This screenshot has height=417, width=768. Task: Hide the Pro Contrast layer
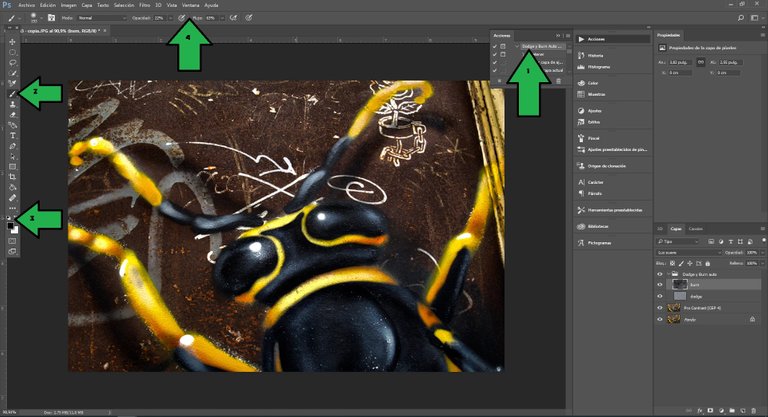coord(660,308)
